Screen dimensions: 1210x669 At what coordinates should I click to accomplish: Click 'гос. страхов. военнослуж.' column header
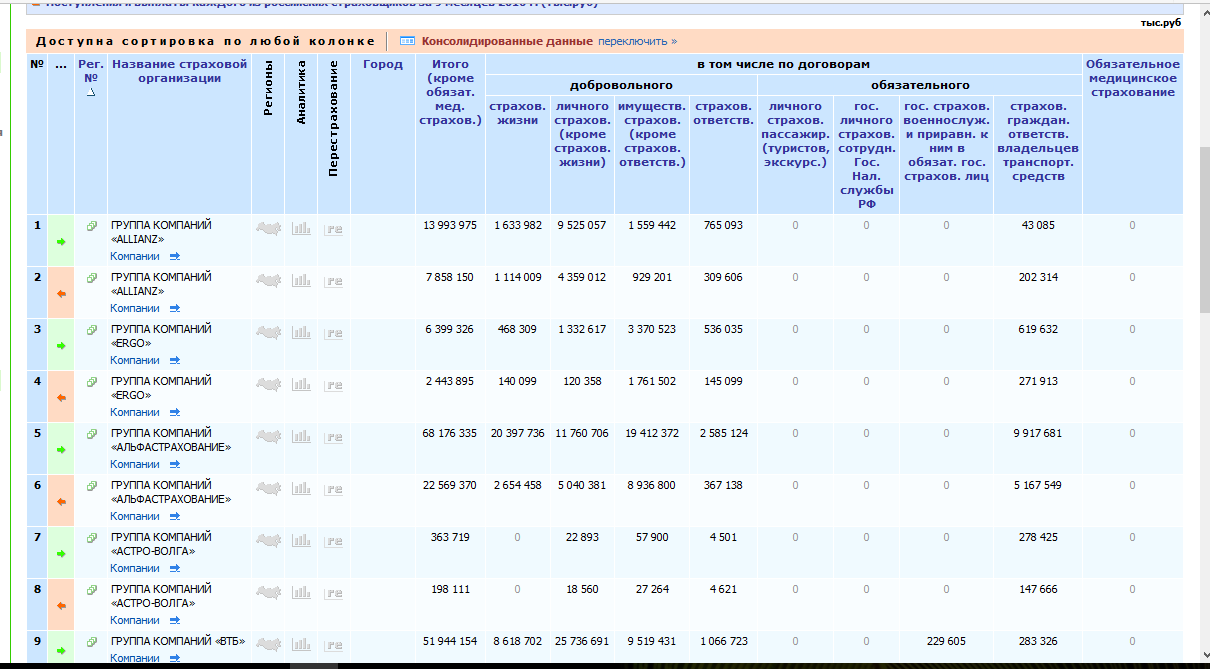point(946,141)
